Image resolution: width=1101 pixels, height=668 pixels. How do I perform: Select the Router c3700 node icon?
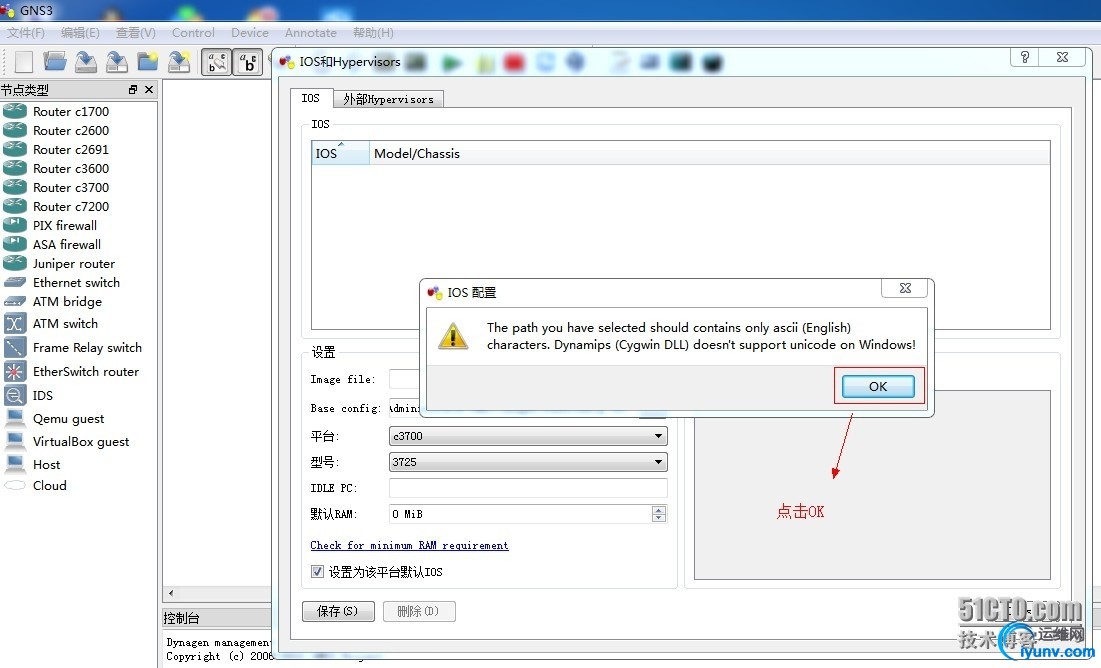(x=15, y=187)
